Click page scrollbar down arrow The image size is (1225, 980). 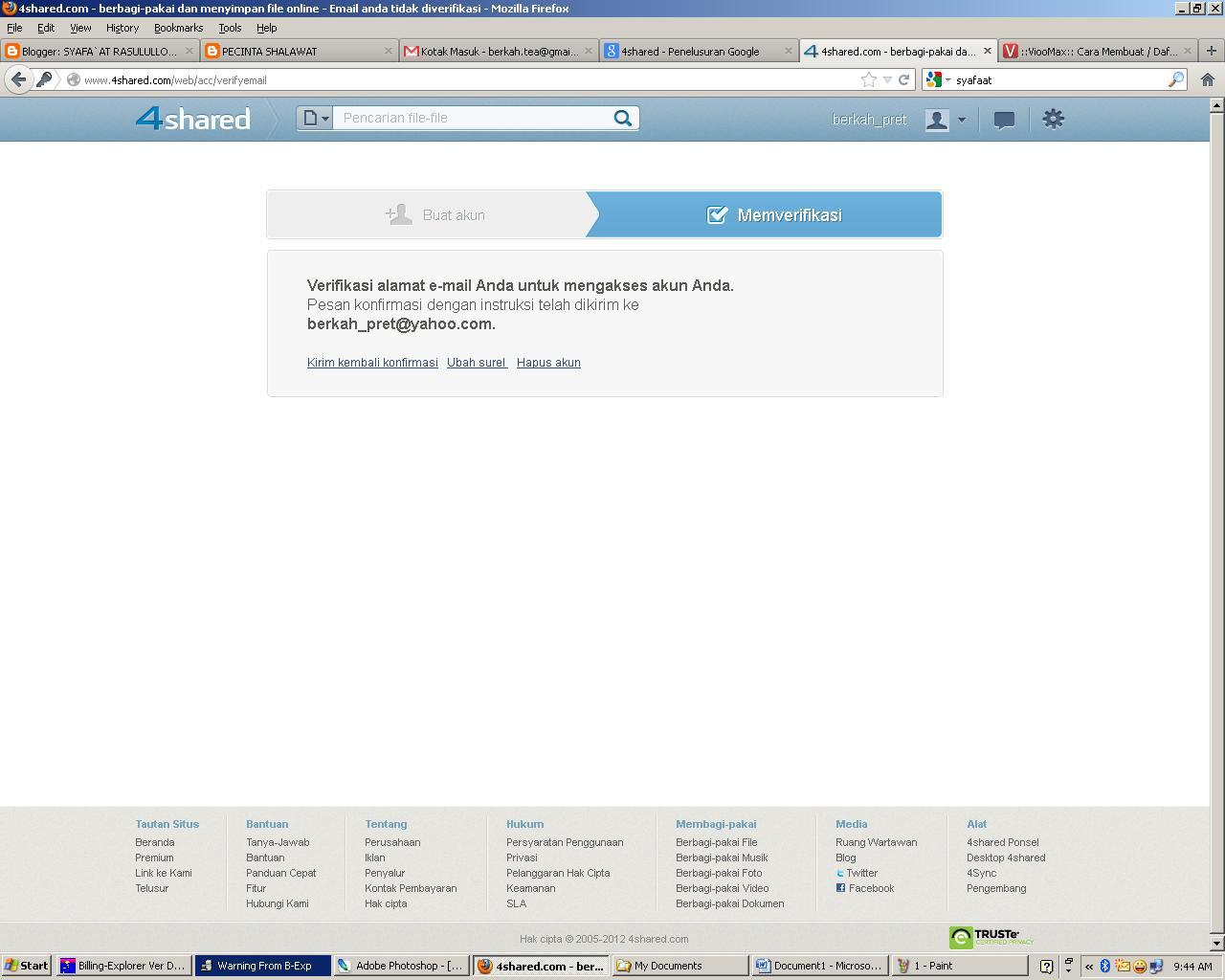pyautogui.click(x=1217, y=945)
